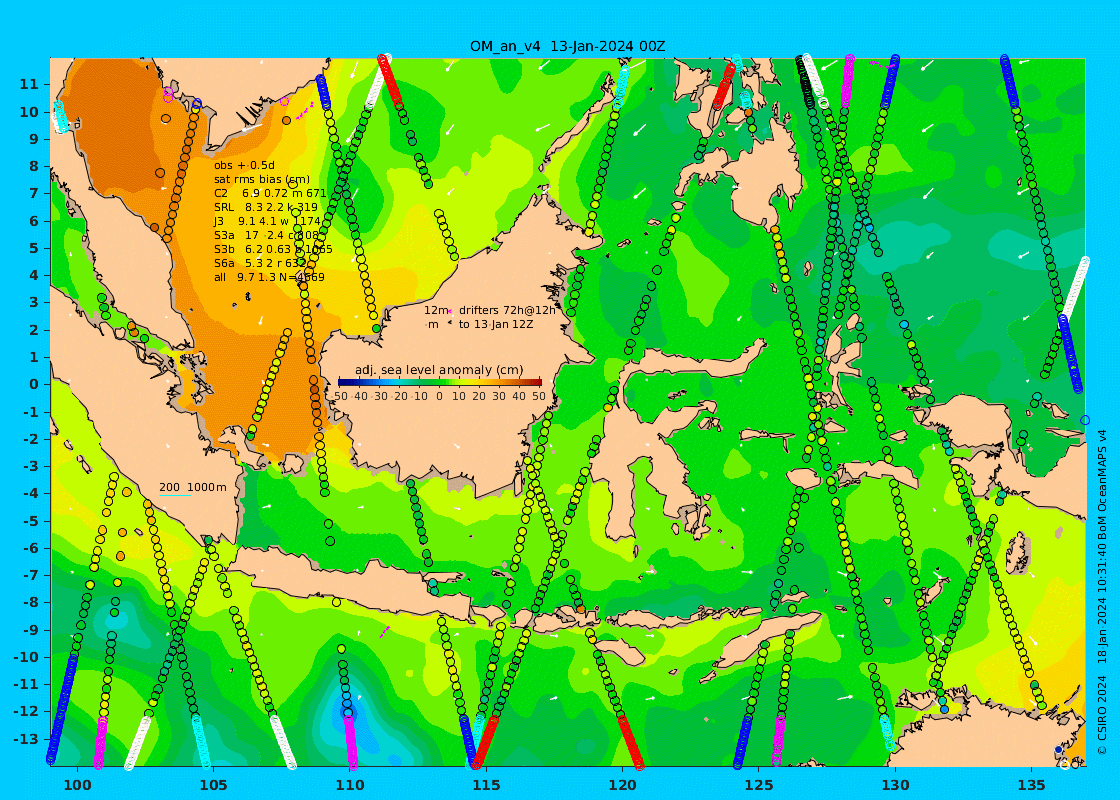Click longitude axis label 135
Image resolution: width=1120 pixels, height=800 pixels.
pyautogui.click(x=1031, y=786)
